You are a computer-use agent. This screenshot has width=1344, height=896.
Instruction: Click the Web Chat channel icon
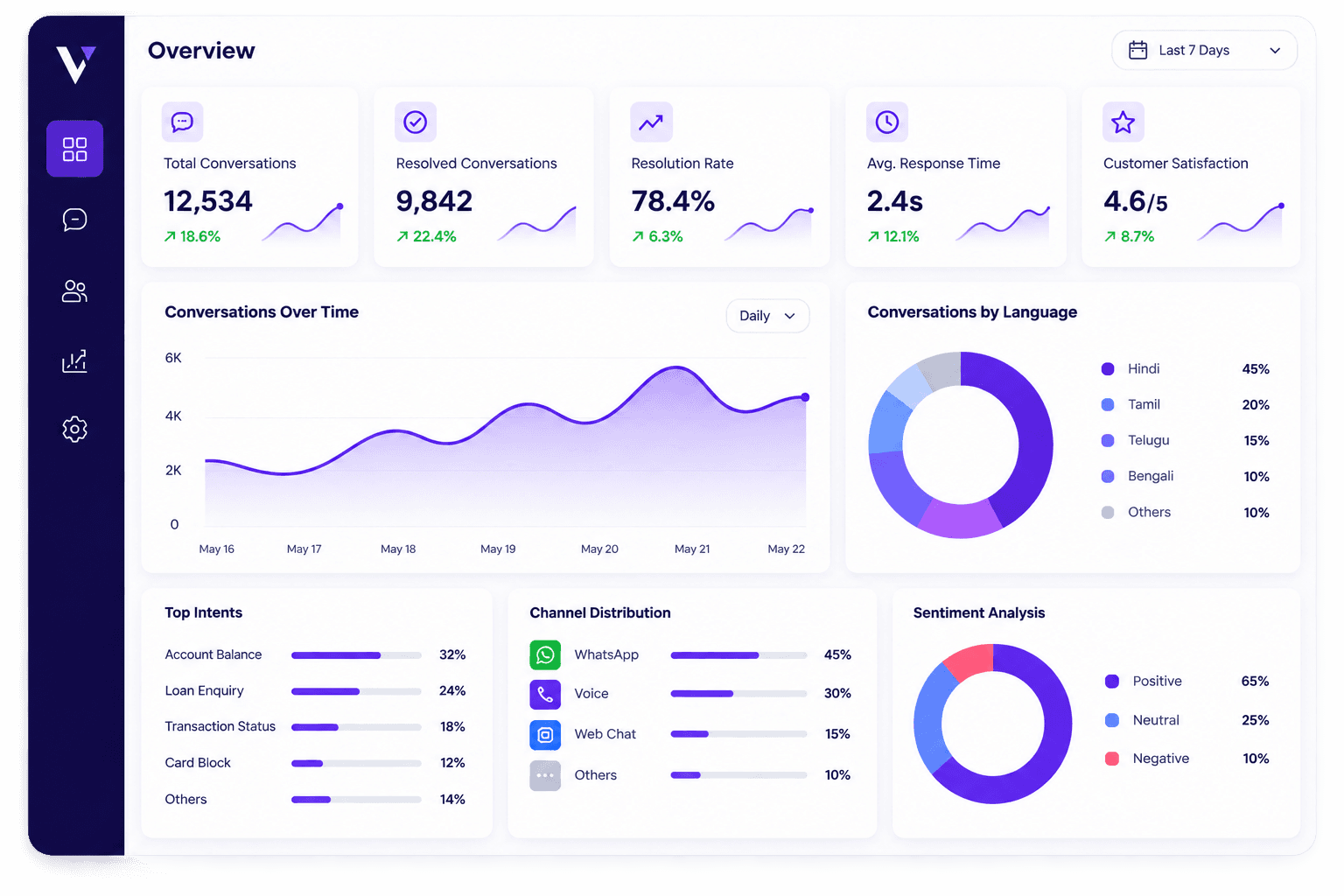[x=545, y=735]
